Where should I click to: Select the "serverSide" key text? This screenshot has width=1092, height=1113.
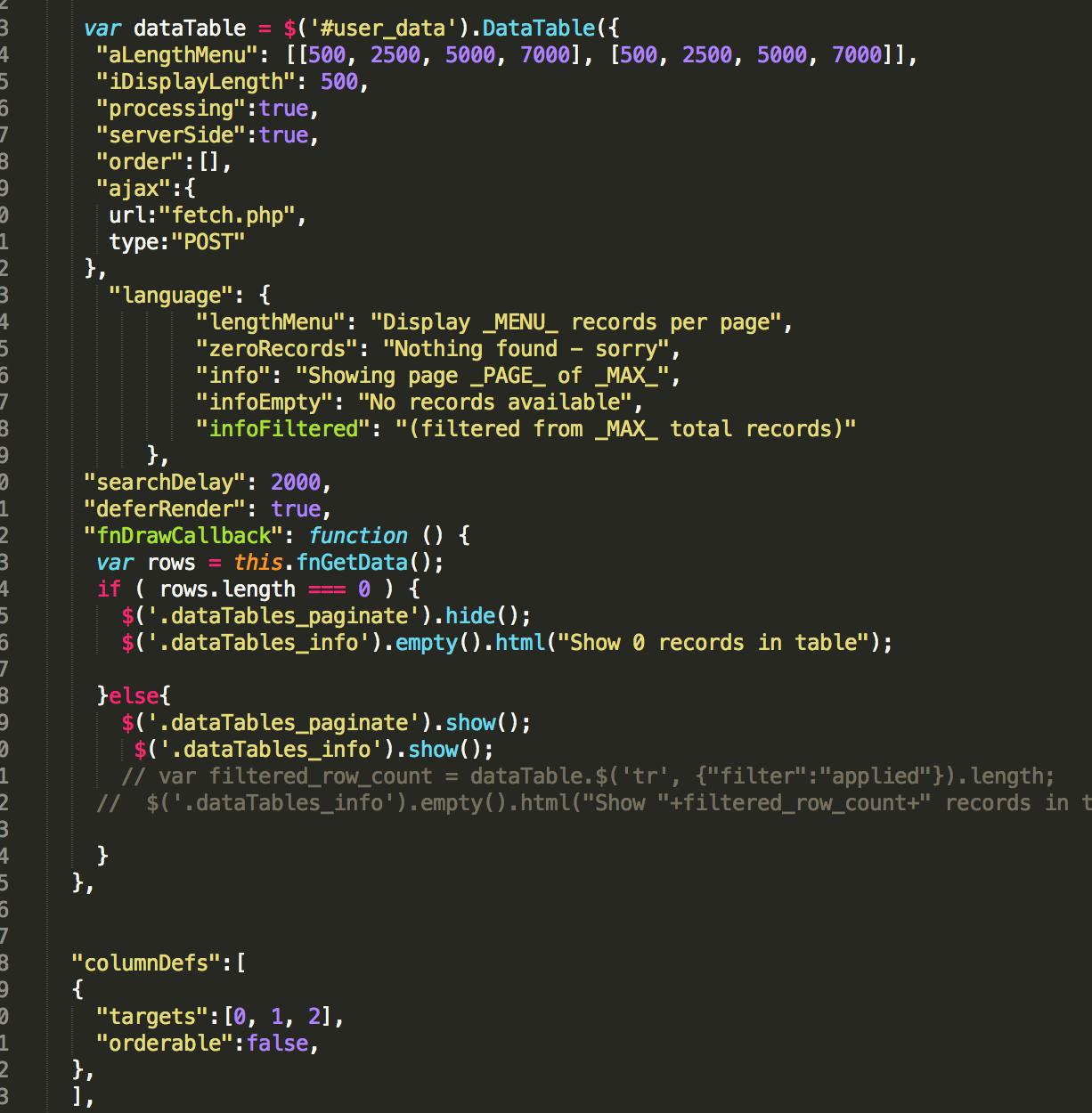(x=170, y=135)
